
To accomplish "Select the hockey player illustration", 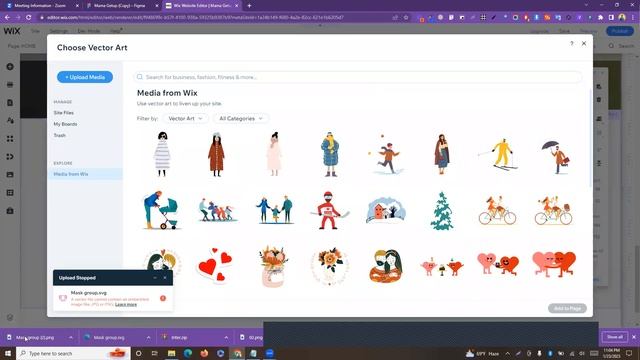I will pos(330,211).
